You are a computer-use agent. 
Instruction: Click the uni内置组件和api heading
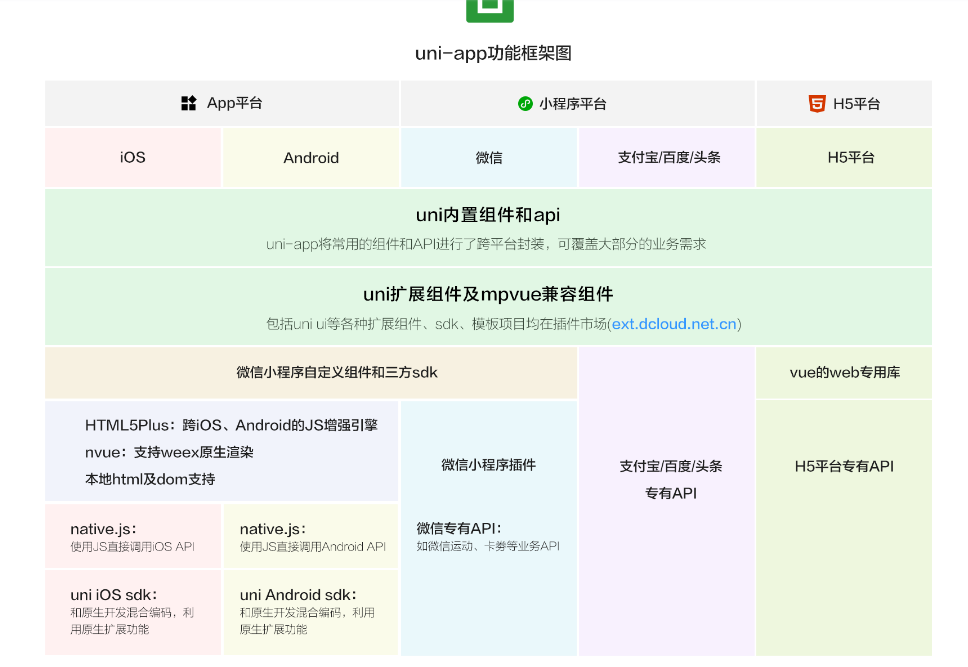pos(488,215)
